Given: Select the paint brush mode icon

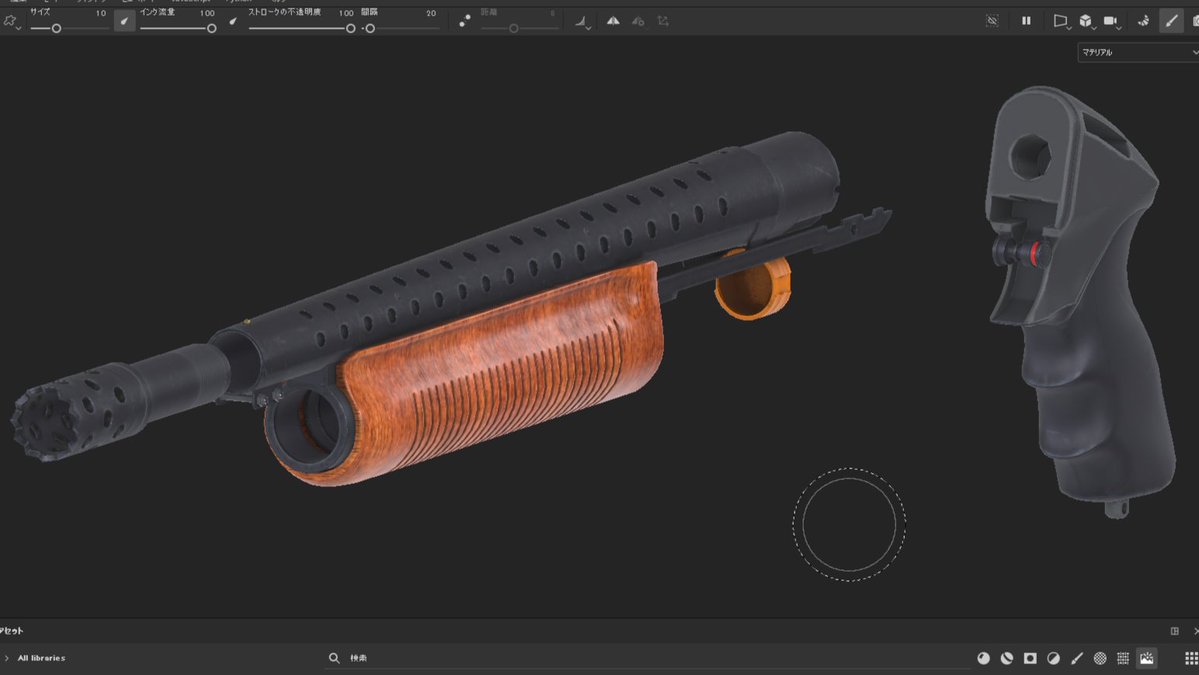Looking at the screenshot, I should 1171,21.
